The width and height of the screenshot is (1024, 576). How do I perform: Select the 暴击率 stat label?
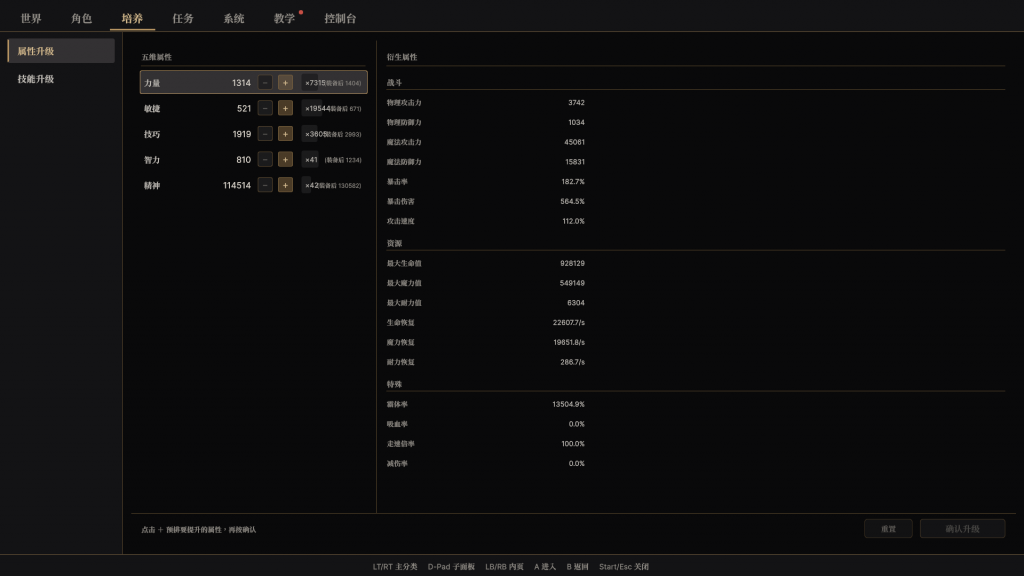pyautogui.click(x=397, y=182)
